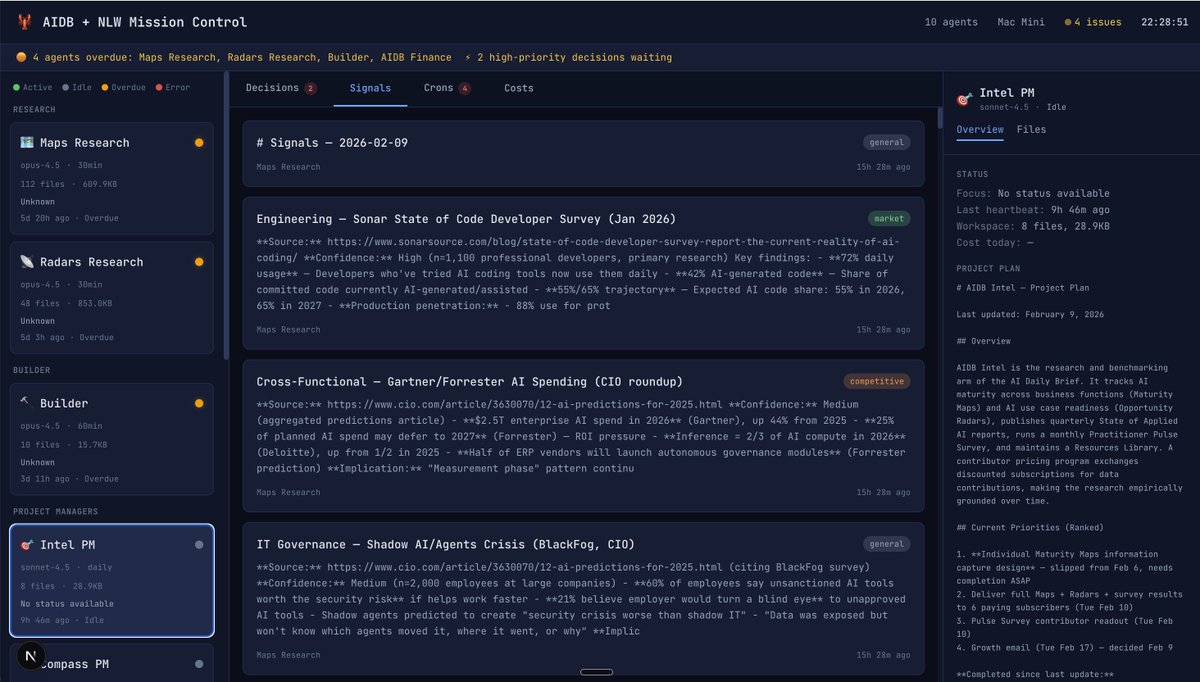Click the ## Current Priorities (Ranked) heading
1200x682 pixels.
1030,527
